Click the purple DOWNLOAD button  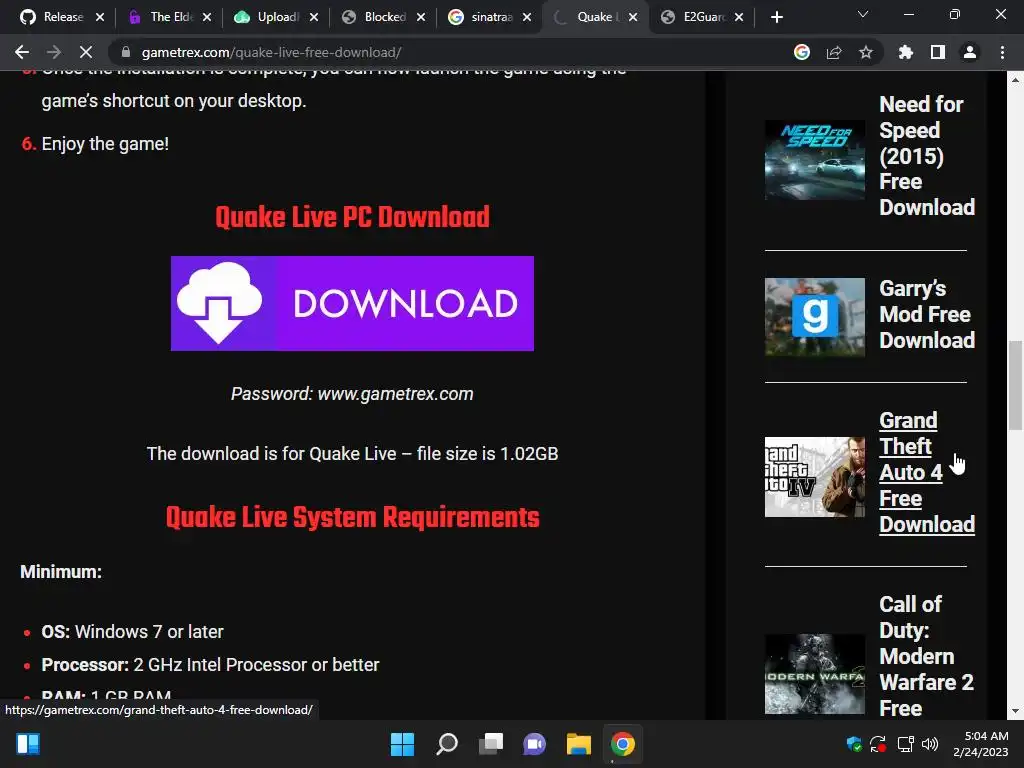[352, 303]
